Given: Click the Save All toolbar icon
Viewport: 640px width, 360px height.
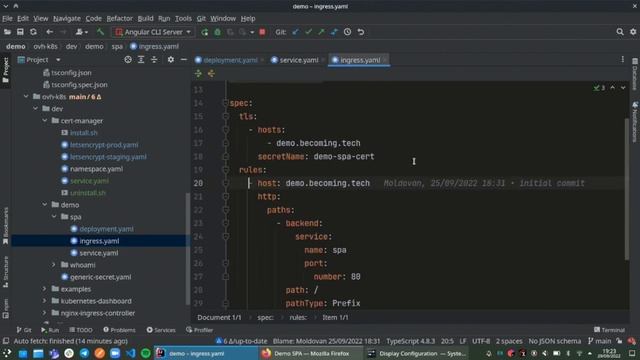Looking at the screenshot, I should [x=20, y=32].
